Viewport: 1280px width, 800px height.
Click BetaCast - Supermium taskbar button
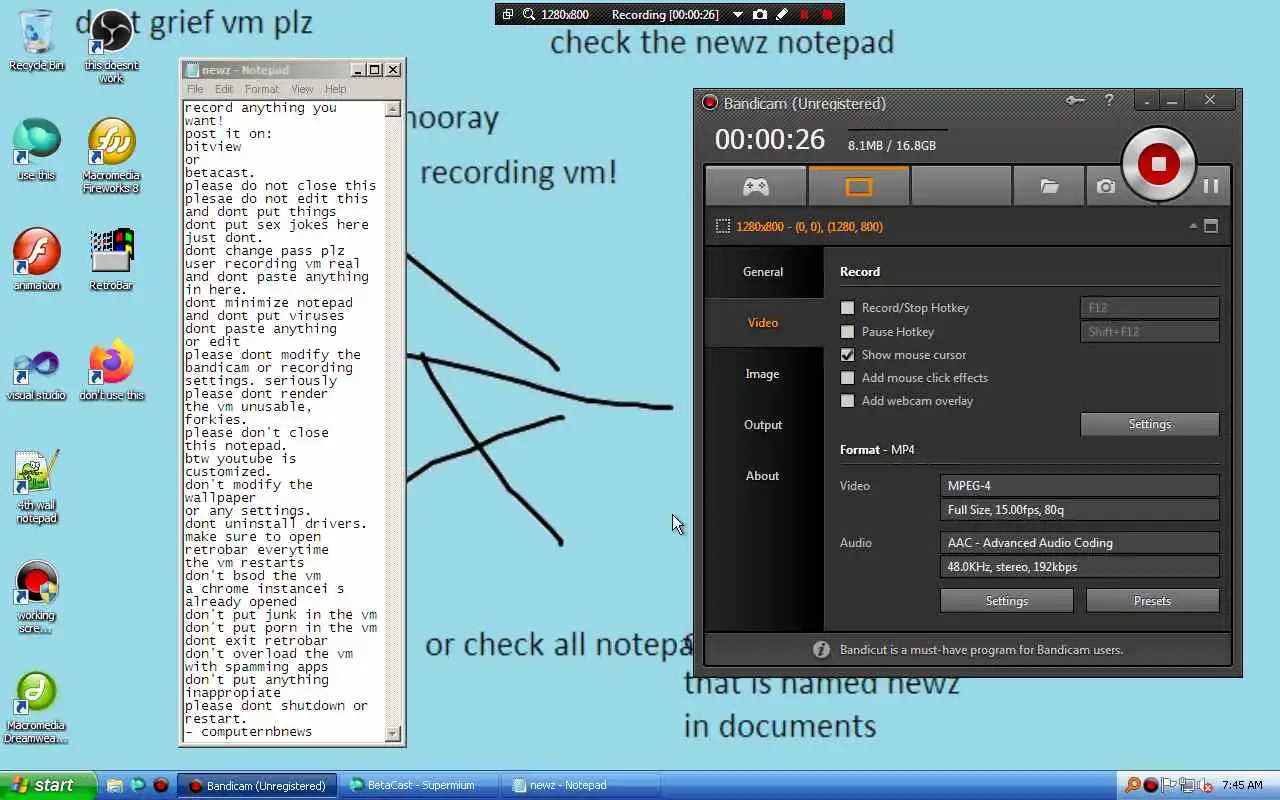click(x=417, y=785)
